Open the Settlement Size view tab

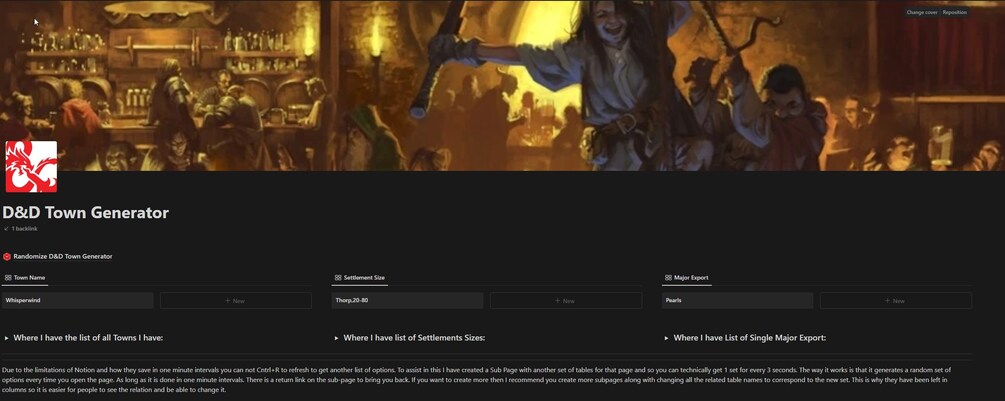pos(360,278)
